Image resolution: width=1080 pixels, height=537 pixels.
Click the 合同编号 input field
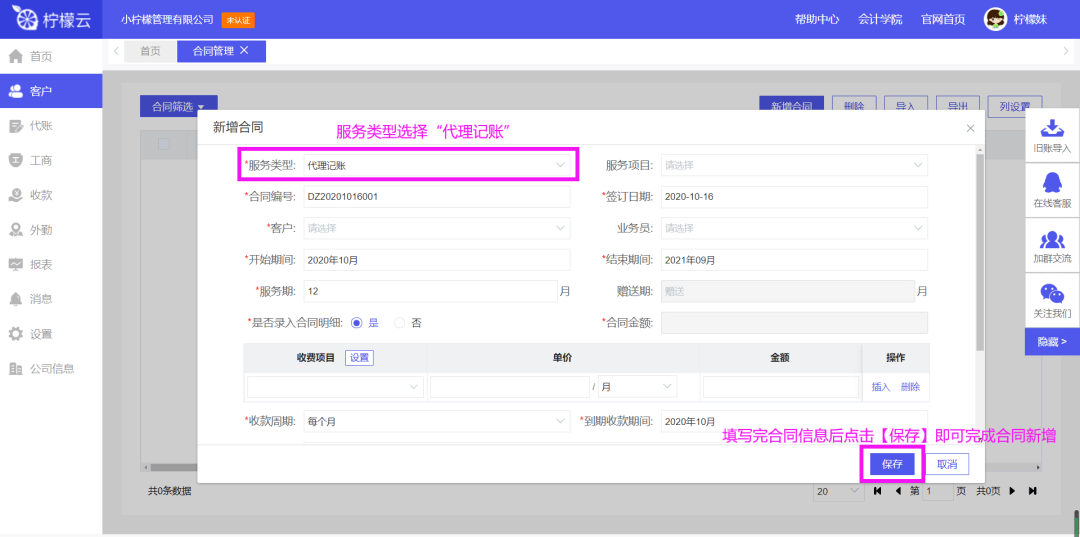pos(437,196)
